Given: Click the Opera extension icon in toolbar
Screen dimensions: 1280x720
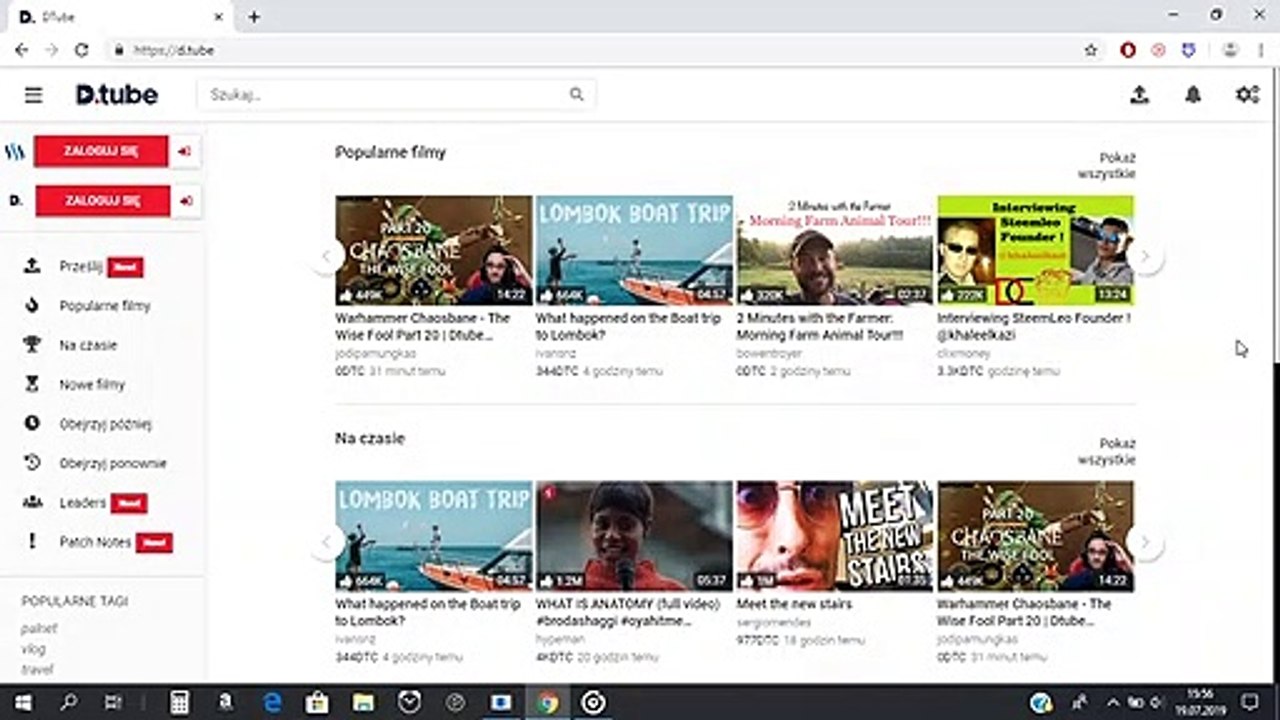Looking at the screenshot, I should point(1128,50).
